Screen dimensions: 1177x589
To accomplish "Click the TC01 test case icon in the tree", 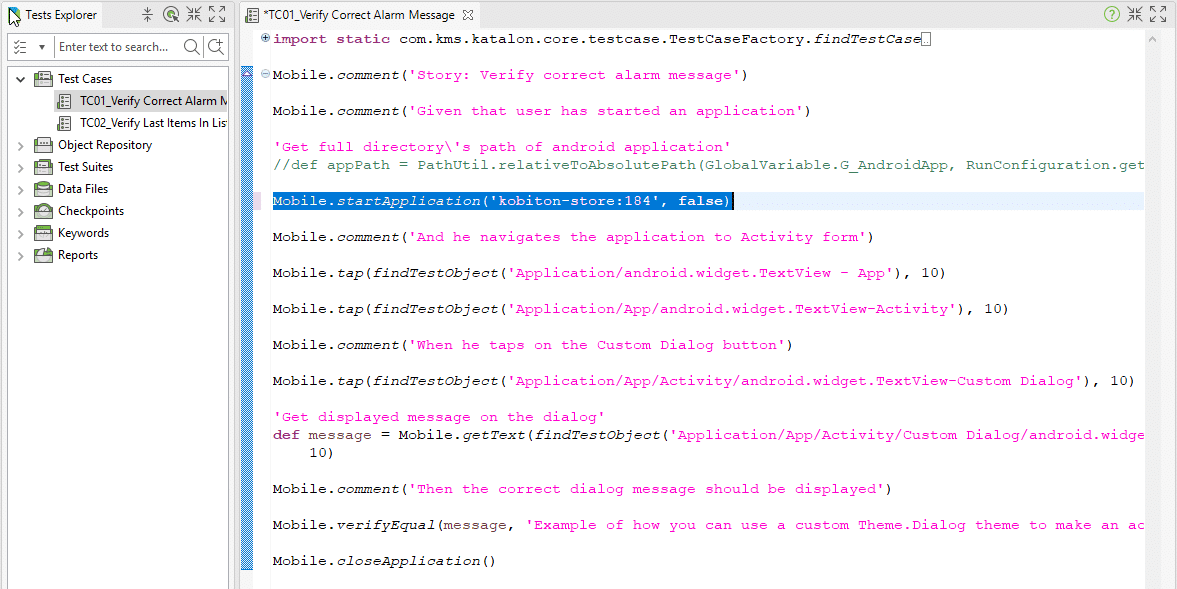I will (65, 101).
